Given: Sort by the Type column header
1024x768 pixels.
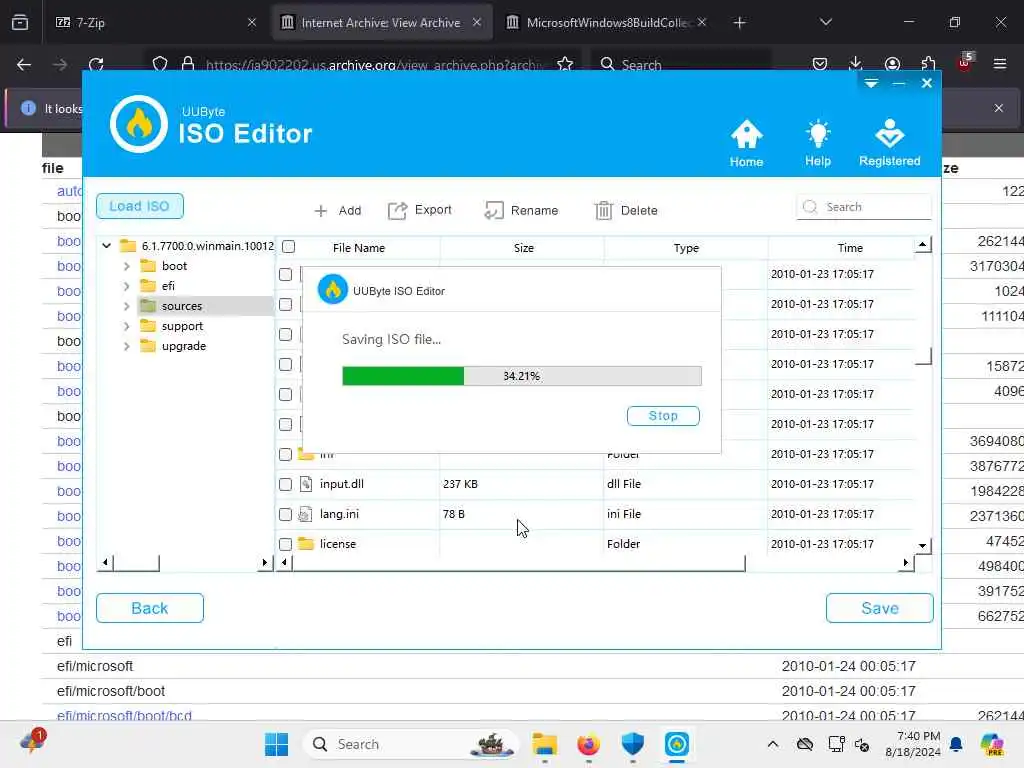Looking at the screenshot, I should pyautogui.click(x=686, y=248).
